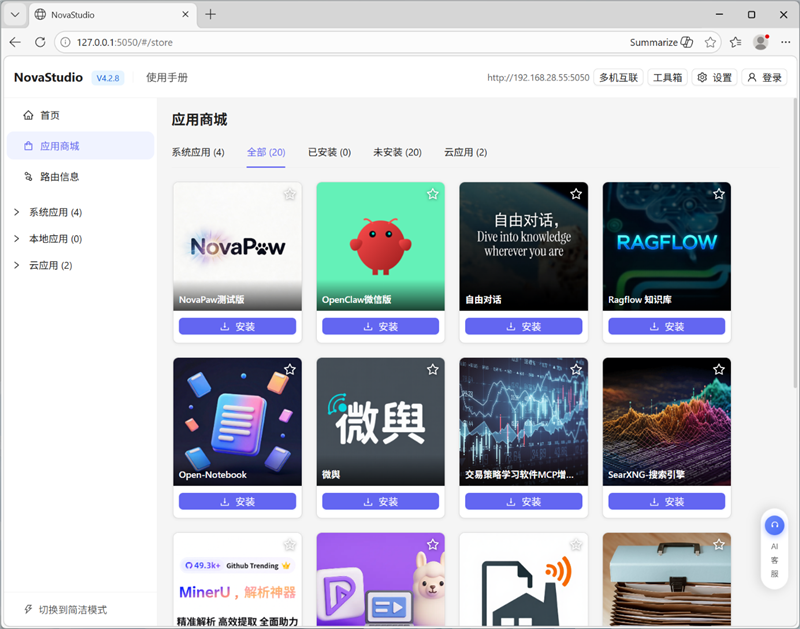Favorite the NovaPaw测试版 card star

tap(290, 194)
